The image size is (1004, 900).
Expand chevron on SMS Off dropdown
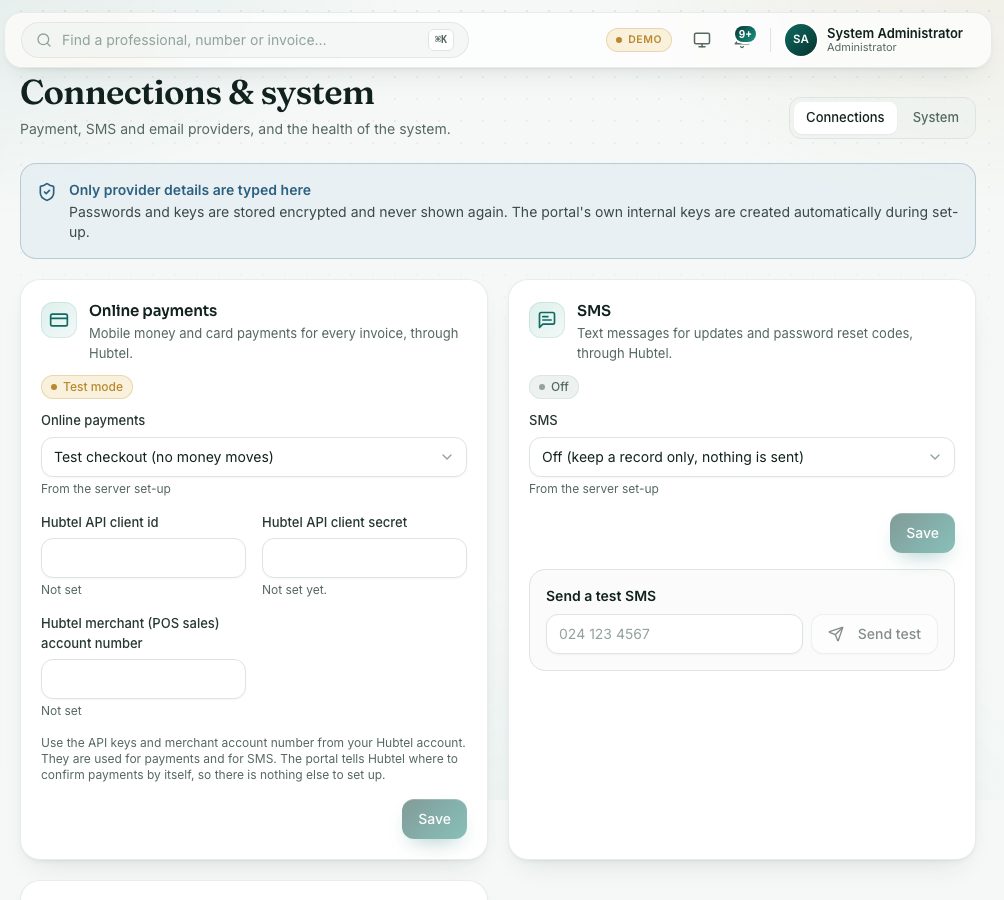tap(935, 457)
